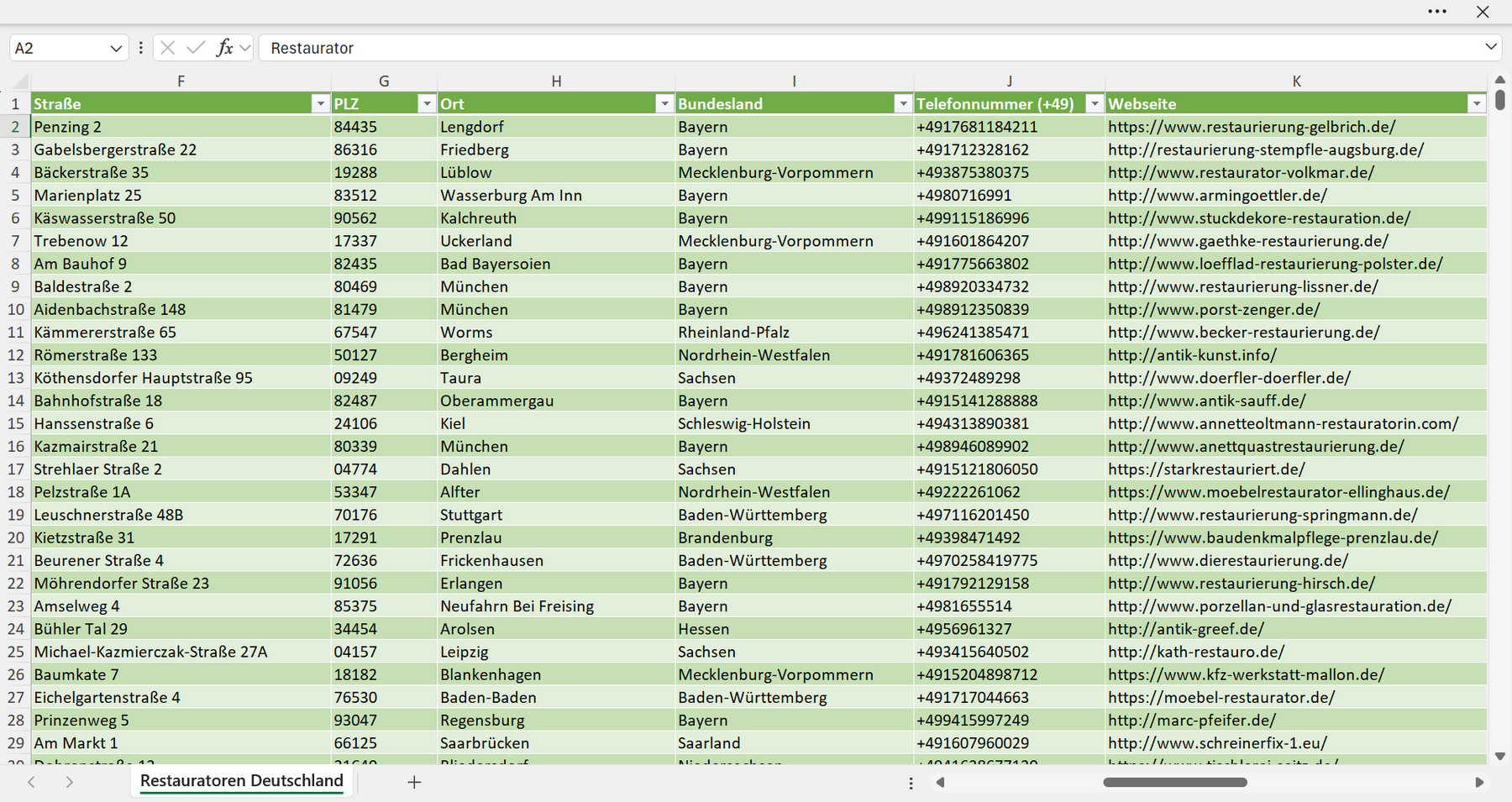
Task: Add a new sheet with plus icon
Action: (x=414, y=782)
